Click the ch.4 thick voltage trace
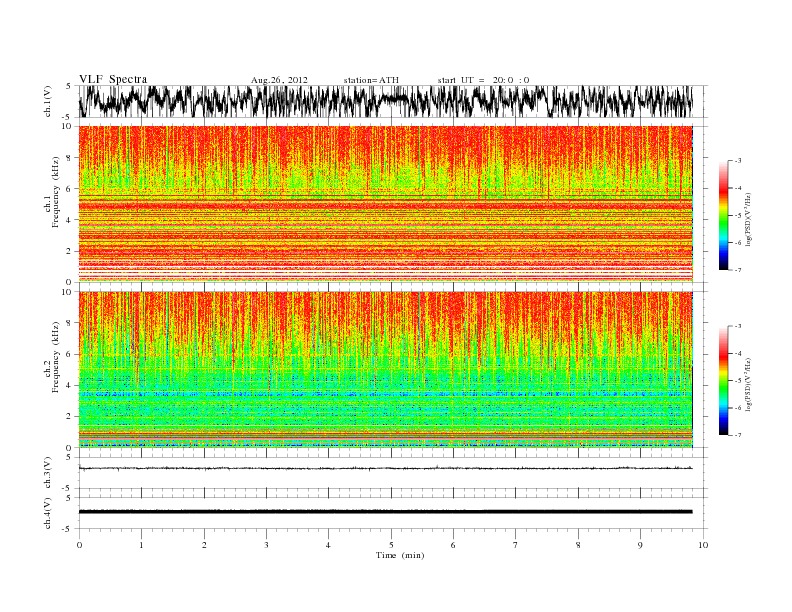The width and height of the screenshot is (792, 612). coord(386,512)
